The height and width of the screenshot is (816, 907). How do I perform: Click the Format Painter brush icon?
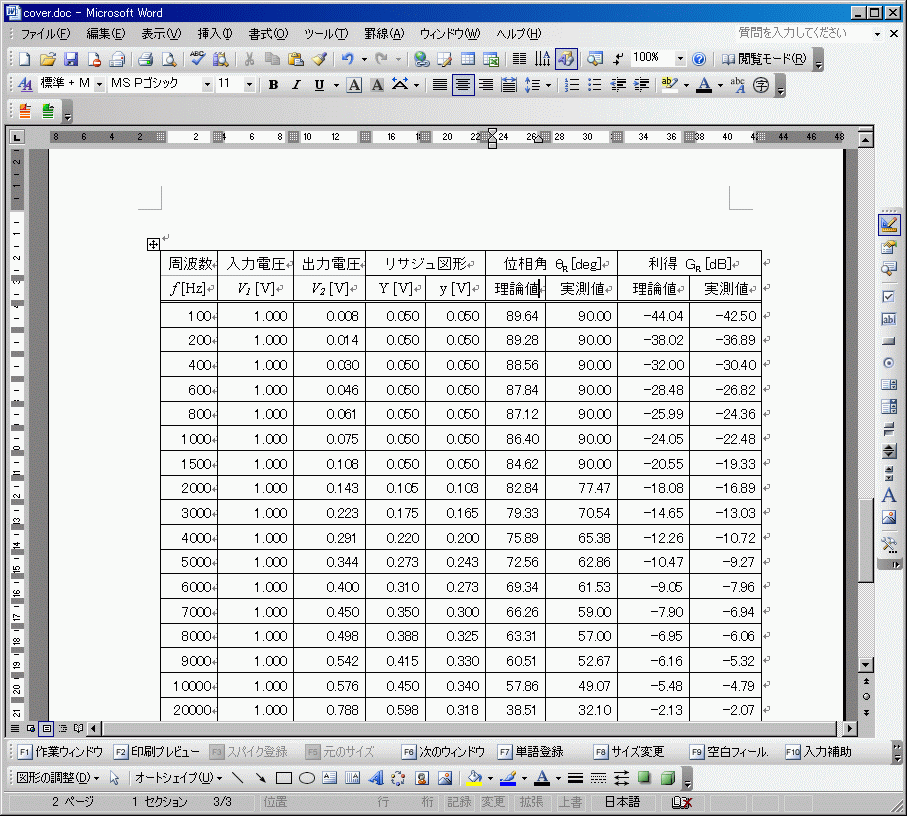tap(319, 59)
